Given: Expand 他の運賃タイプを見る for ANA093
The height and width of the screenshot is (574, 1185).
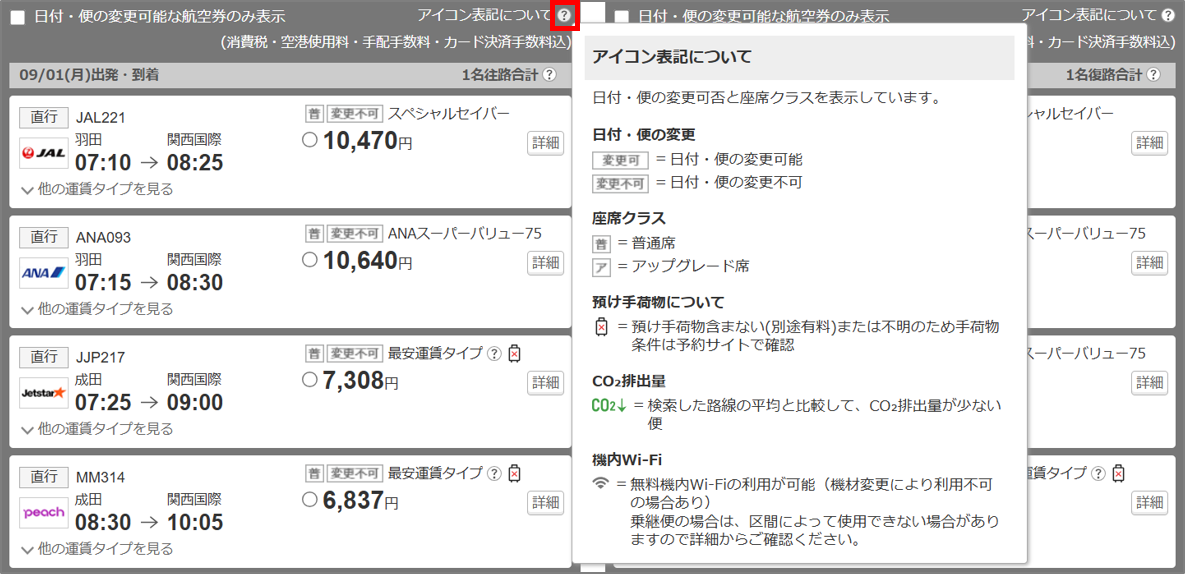Looking at the screenshot, I should 97,309.
